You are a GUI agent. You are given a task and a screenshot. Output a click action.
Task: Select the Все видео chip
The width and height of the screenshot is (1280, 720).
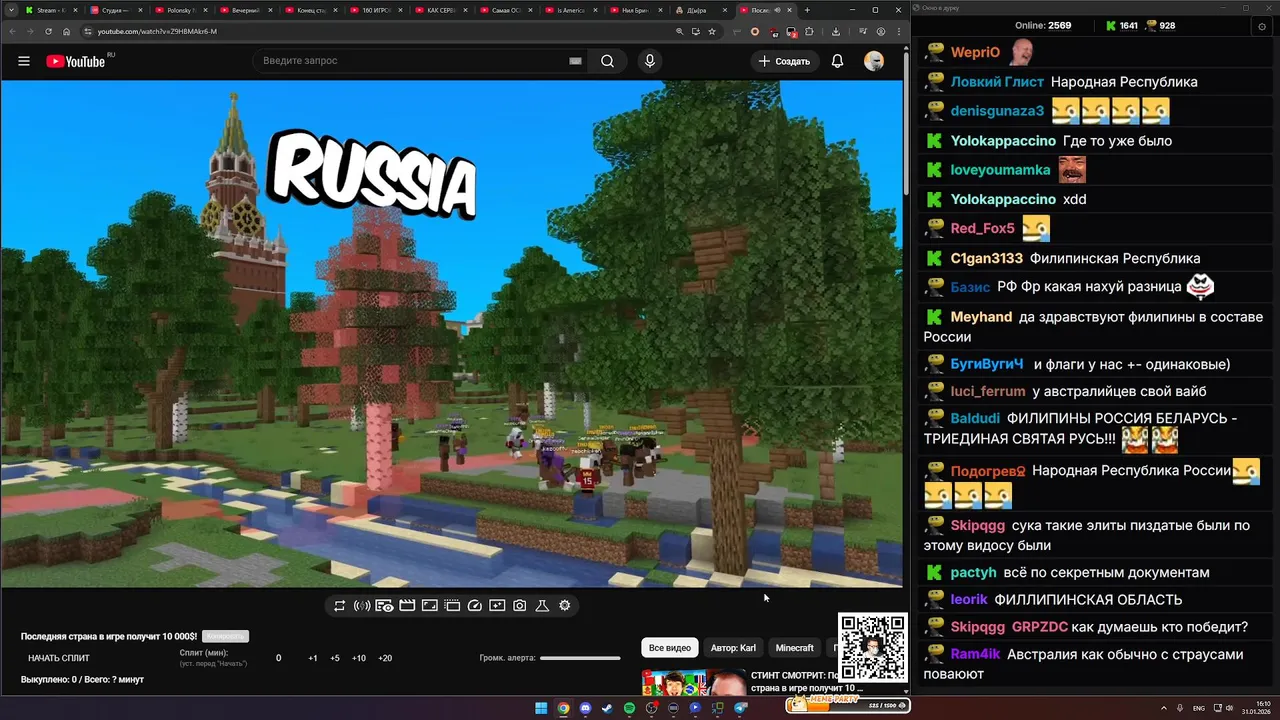pyautogui.click(x=670, y=648)
